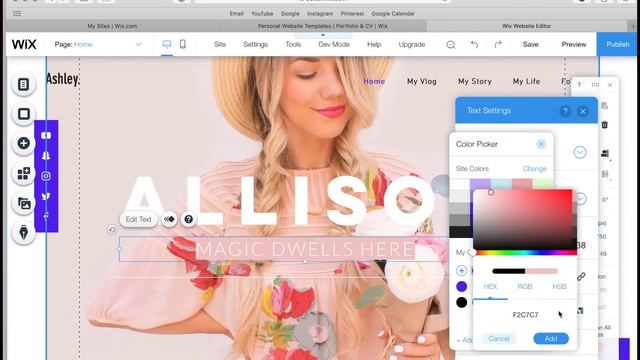Select My Vlog nav link
Viewport: 640px width, 360px height.
coord(422,81)
